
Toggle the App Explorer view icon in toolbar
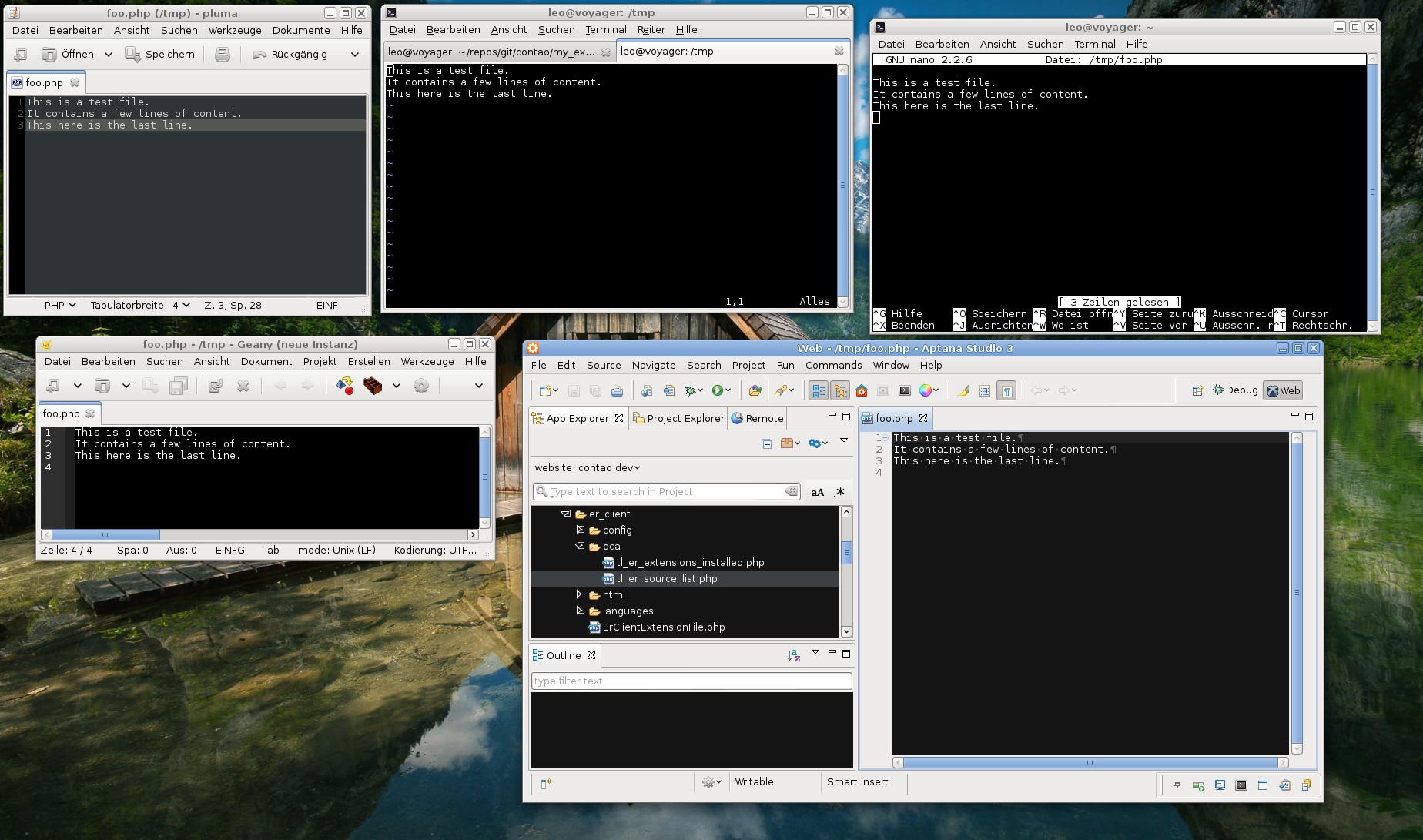[819, 390]
